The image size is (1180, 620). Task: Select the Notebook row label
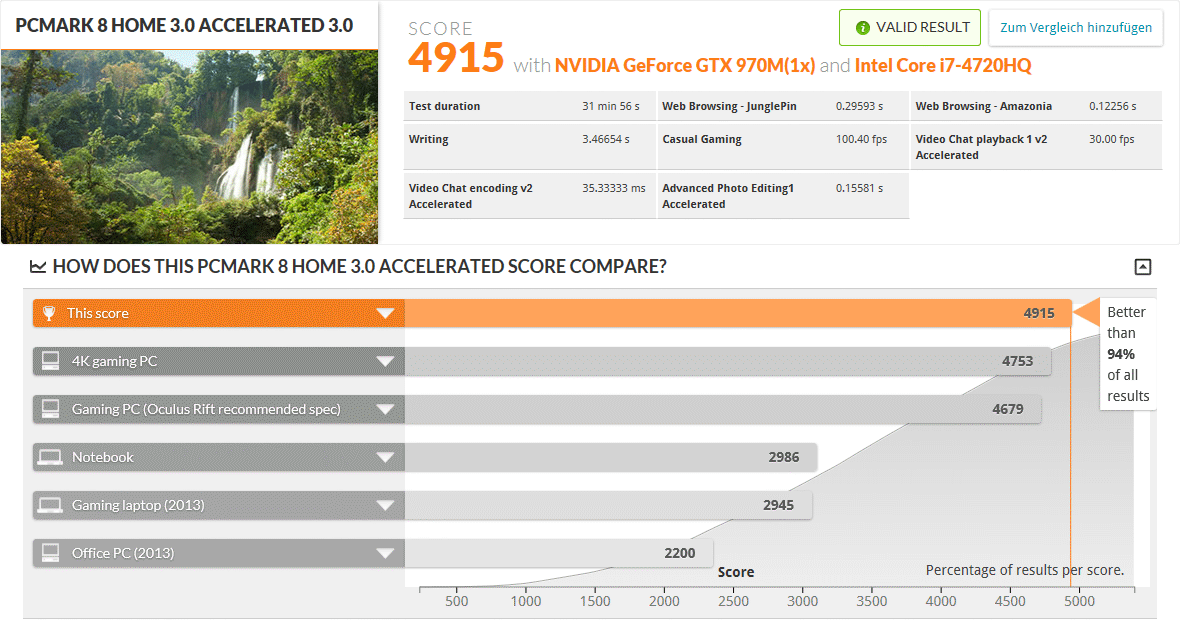pyautogui.click(x=102, y=457)
